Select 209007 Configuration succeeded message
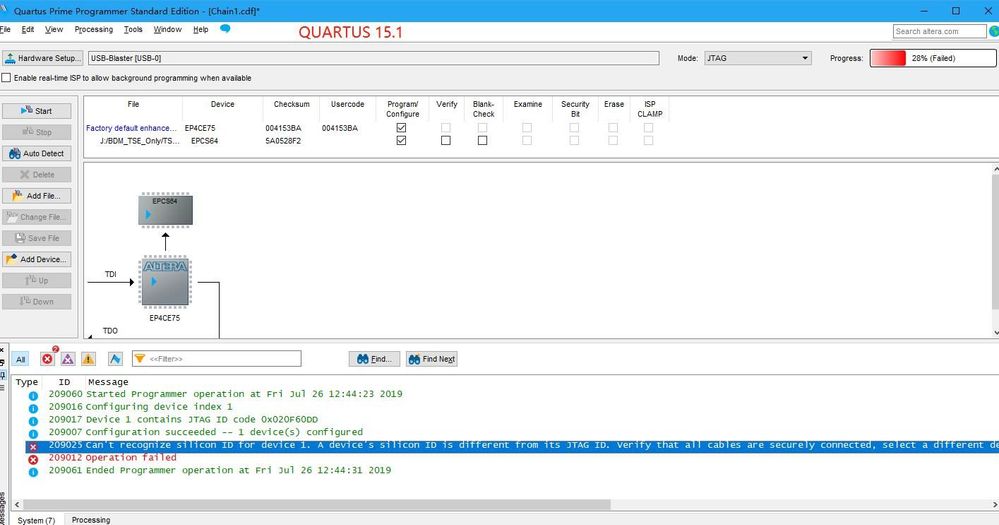The width and height of the screenshot is (999, 525). click(x=205, y=432)
